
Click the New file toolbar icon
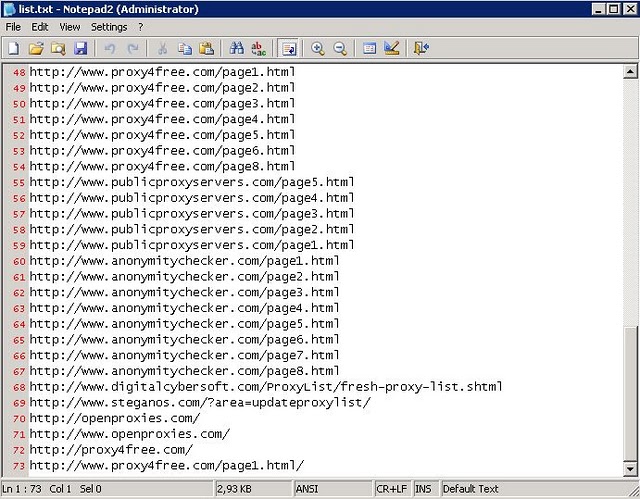13,49
